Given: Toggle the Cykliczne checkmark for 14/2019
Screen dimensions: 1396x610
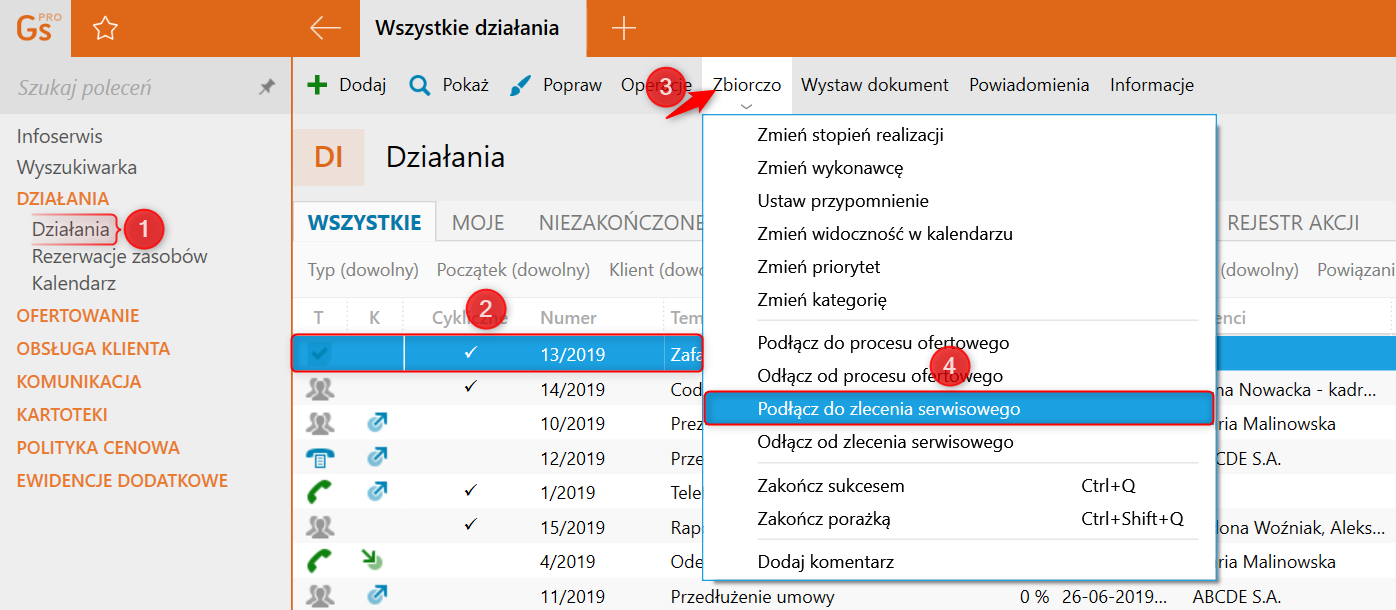Looking at the screenshot, I should [x=471, y=387].
